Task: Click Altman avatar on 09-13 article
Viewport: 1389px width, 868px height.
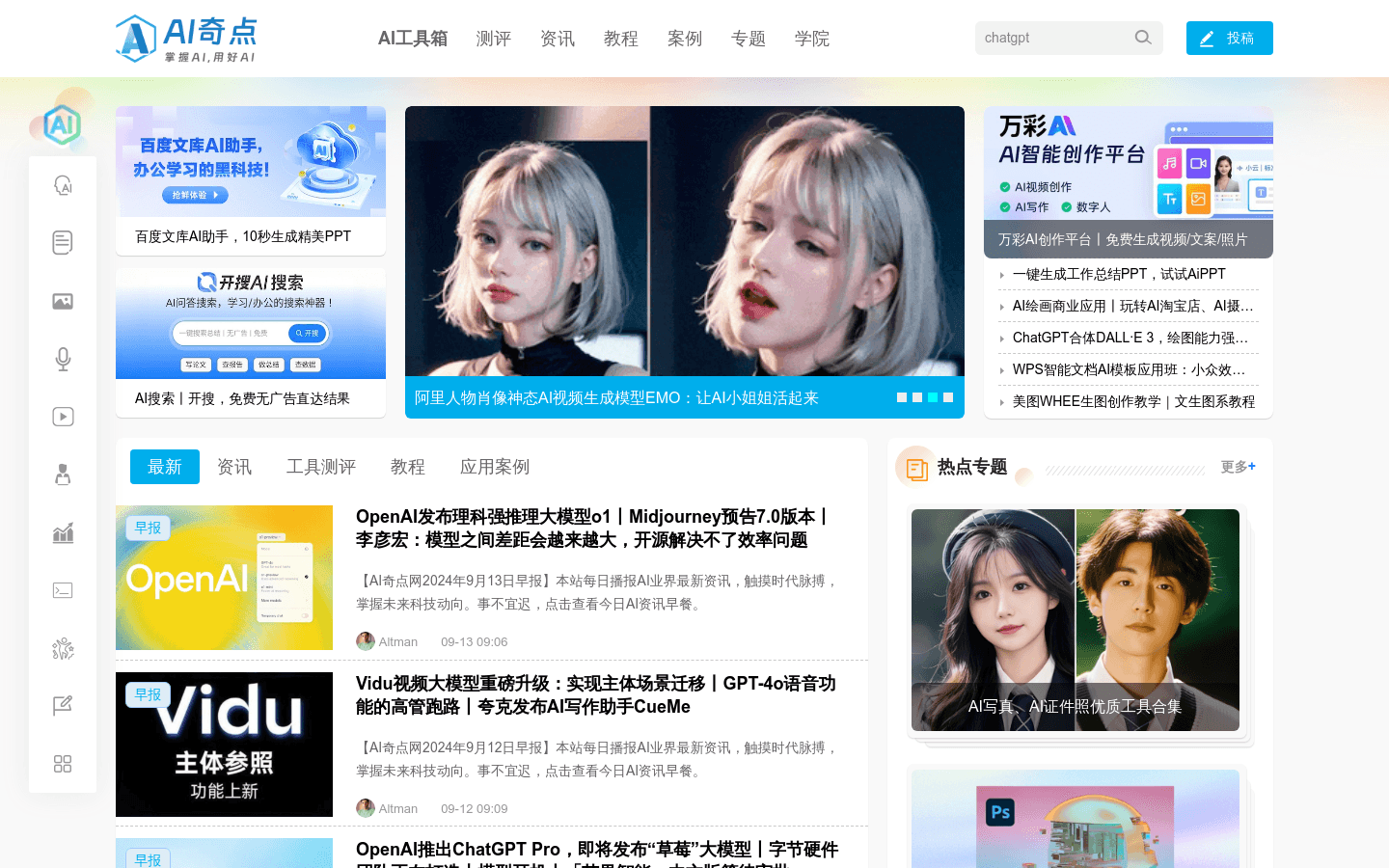Action: [x=366, y=641]
